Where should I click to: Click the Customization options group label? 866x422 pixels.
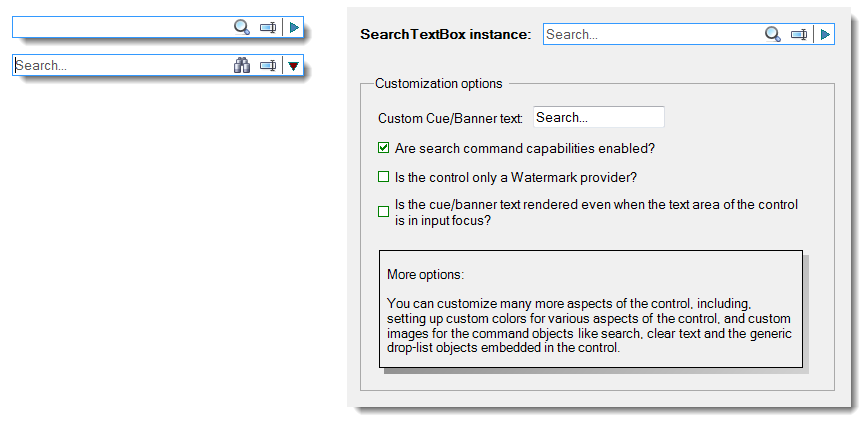[439, 83]
